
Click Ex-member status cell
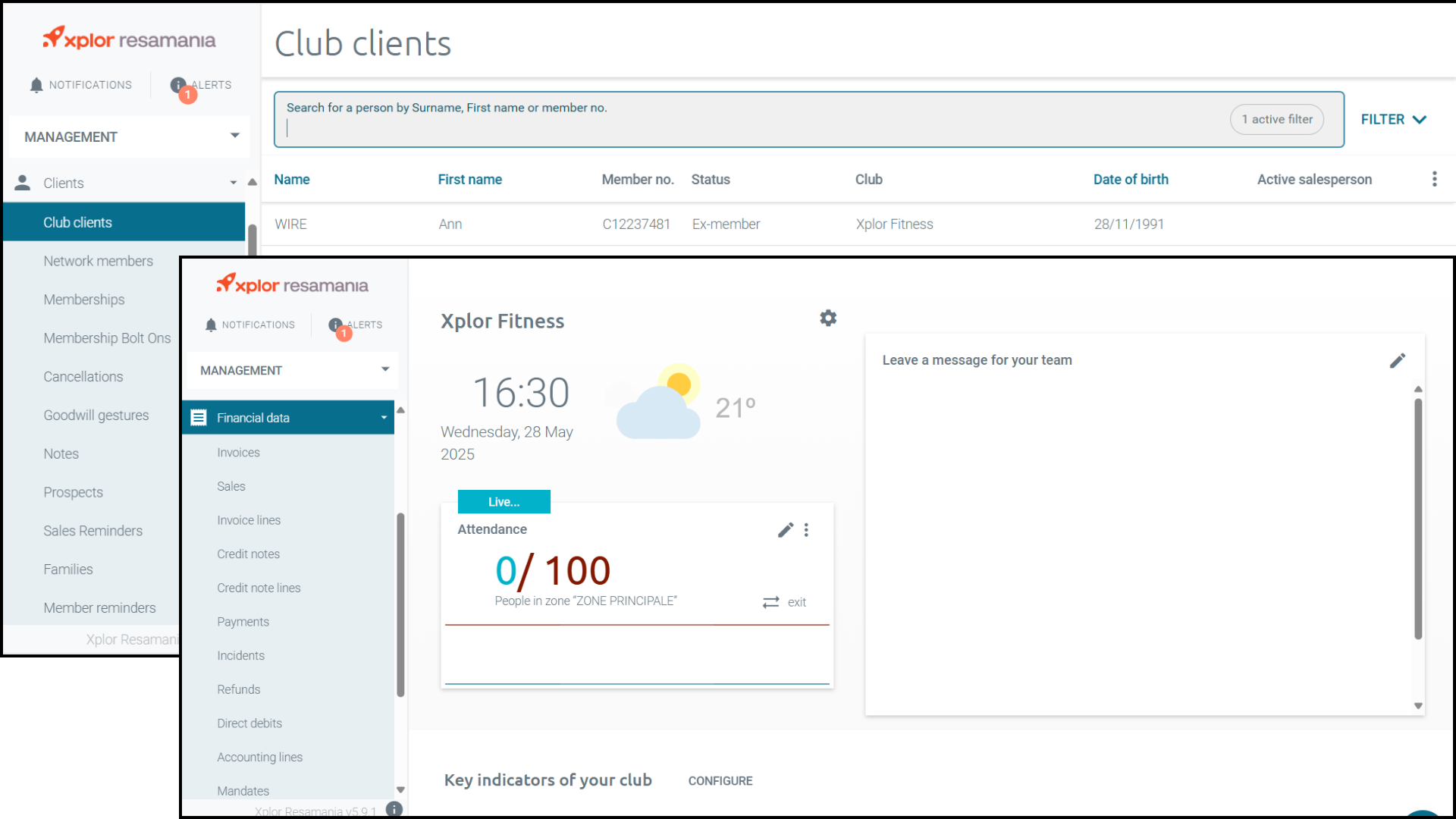click(726, 224)
